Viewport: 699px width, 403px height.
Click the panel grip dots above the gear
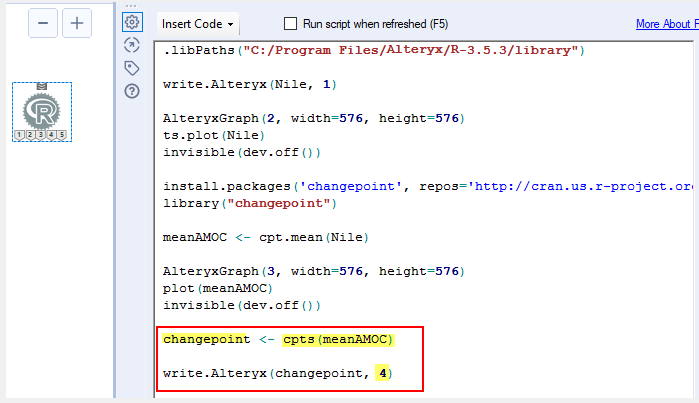131,6
